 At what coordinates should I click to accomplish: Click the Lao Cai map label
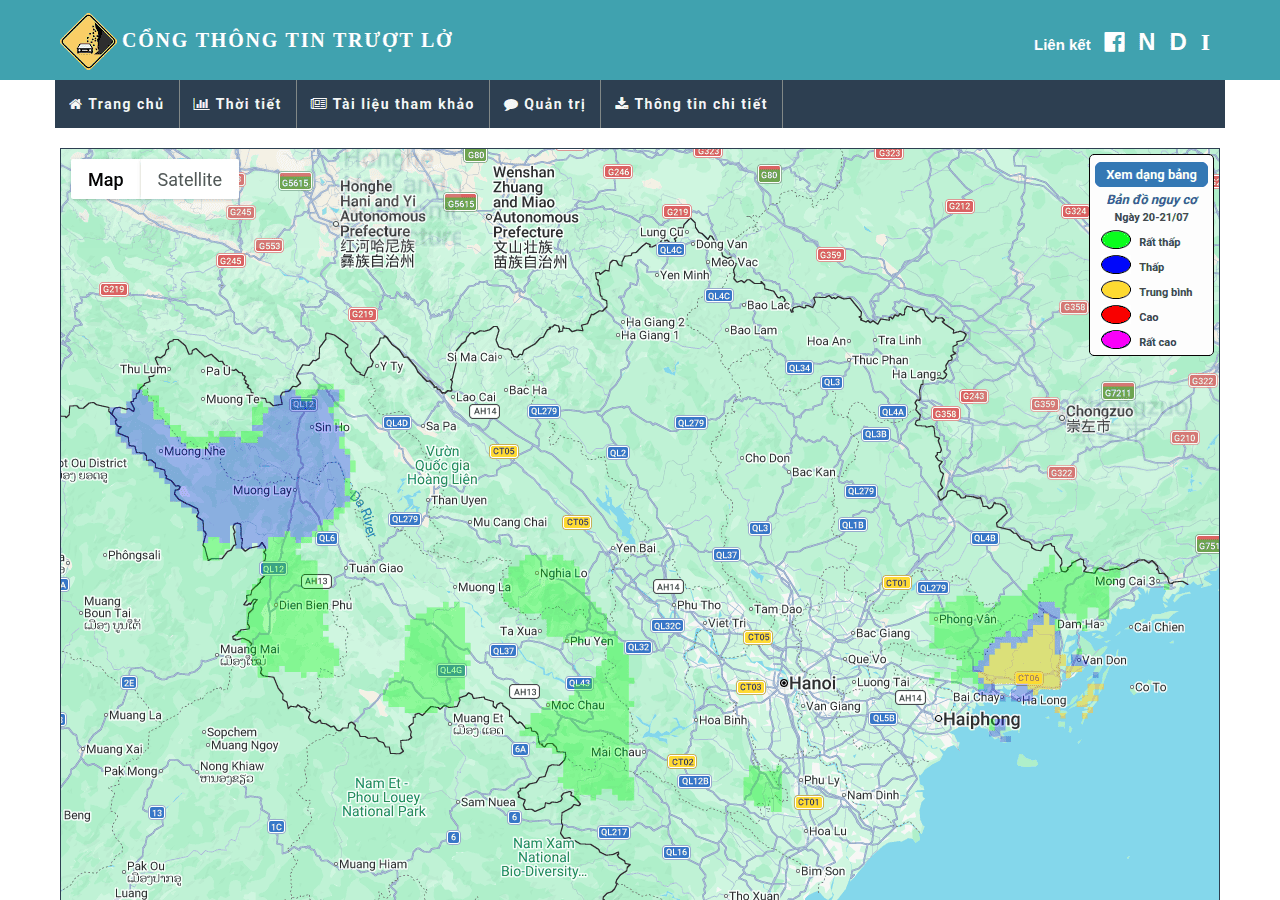pyautogui.click(x=475, y=397)
